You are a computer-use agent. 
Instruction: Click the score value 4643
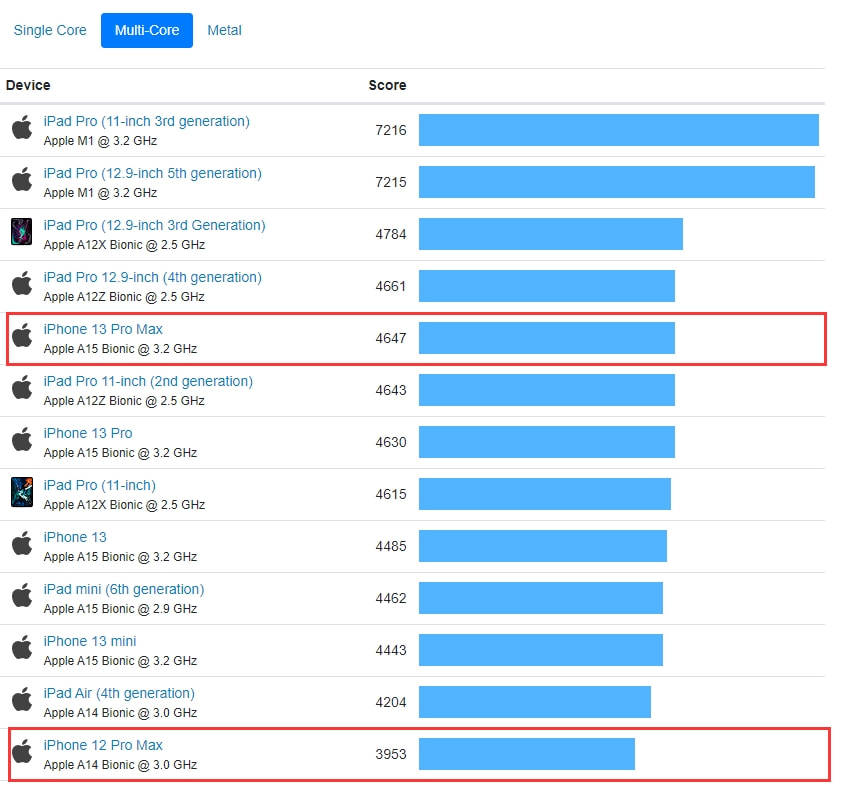click(x=391, y=390)
